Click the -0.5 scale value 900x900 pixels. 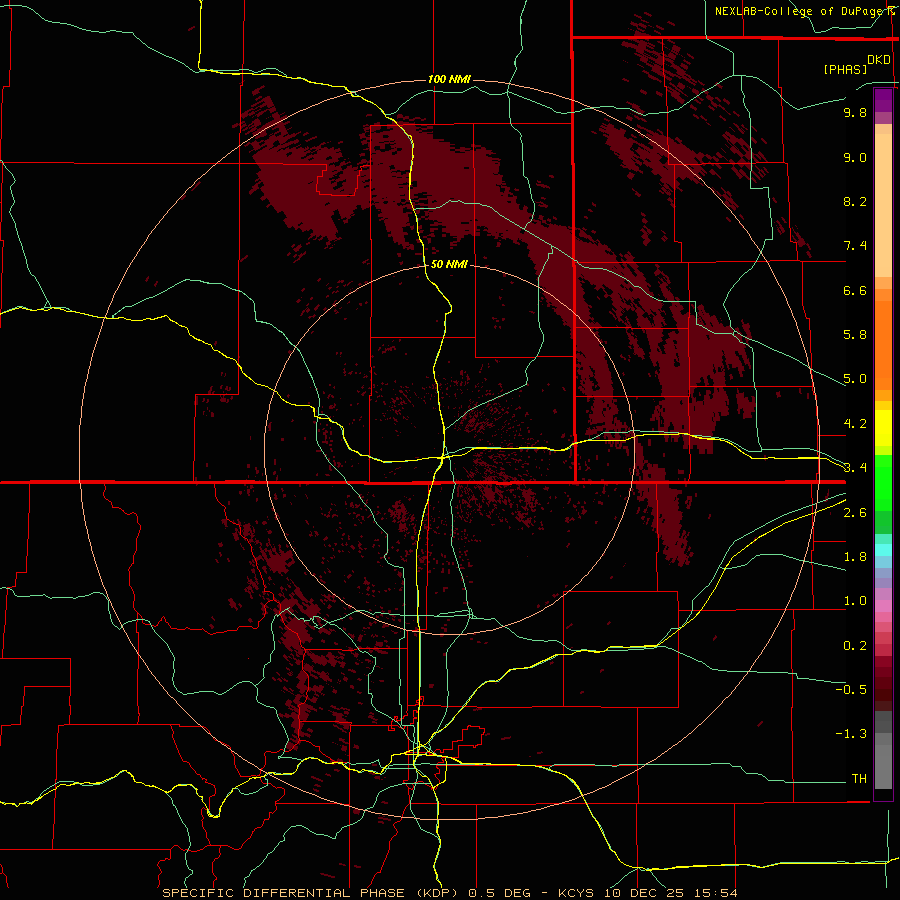pos(851,690)
